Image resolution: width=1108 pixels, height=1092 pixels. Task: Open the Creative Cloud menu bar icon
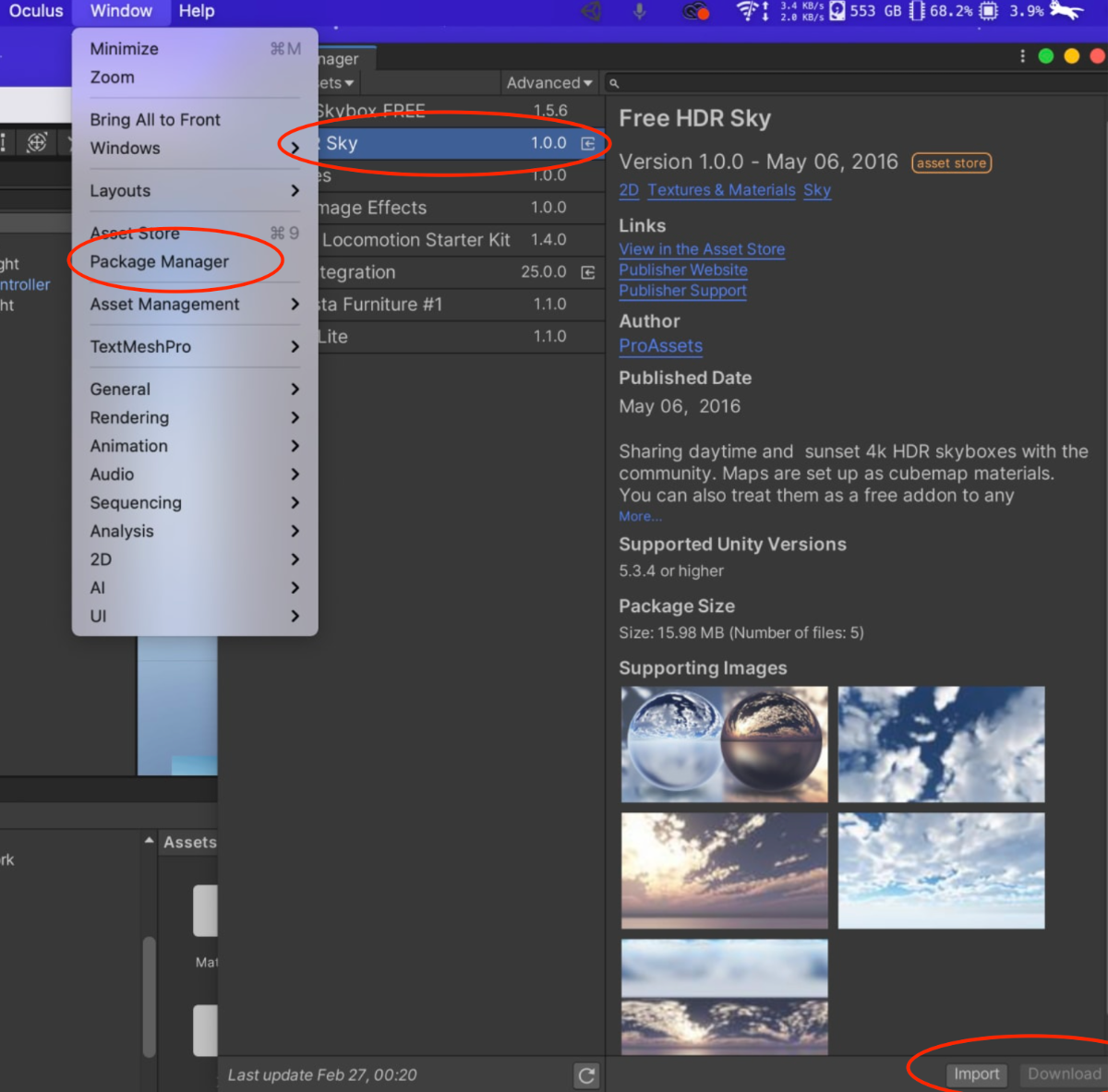coord(694,11)
